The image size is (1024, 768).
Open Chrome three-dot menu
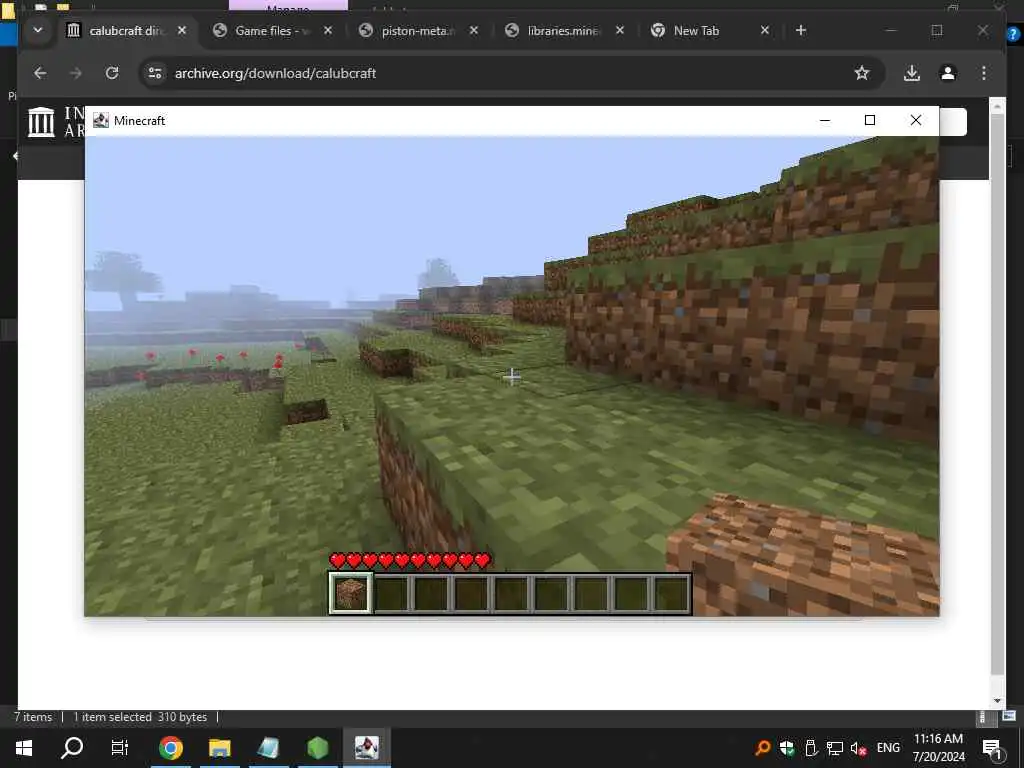pyautogui.click(x=984, y=73)
